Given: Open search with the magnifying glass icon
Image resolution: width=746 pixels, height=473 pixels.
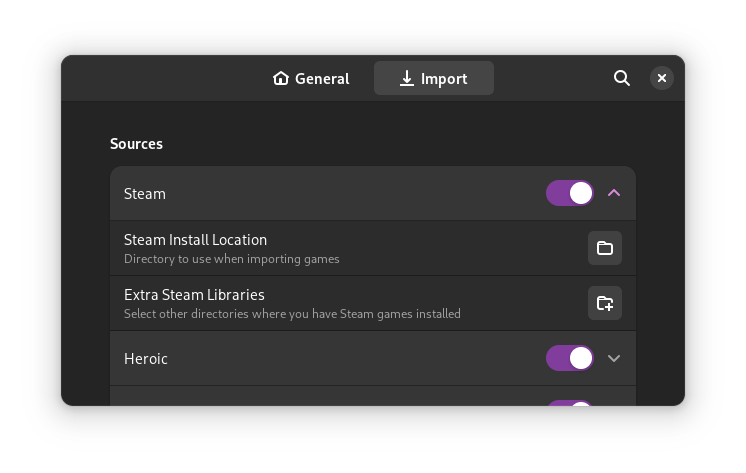Looking at the screenshot, I should point(622,78).
